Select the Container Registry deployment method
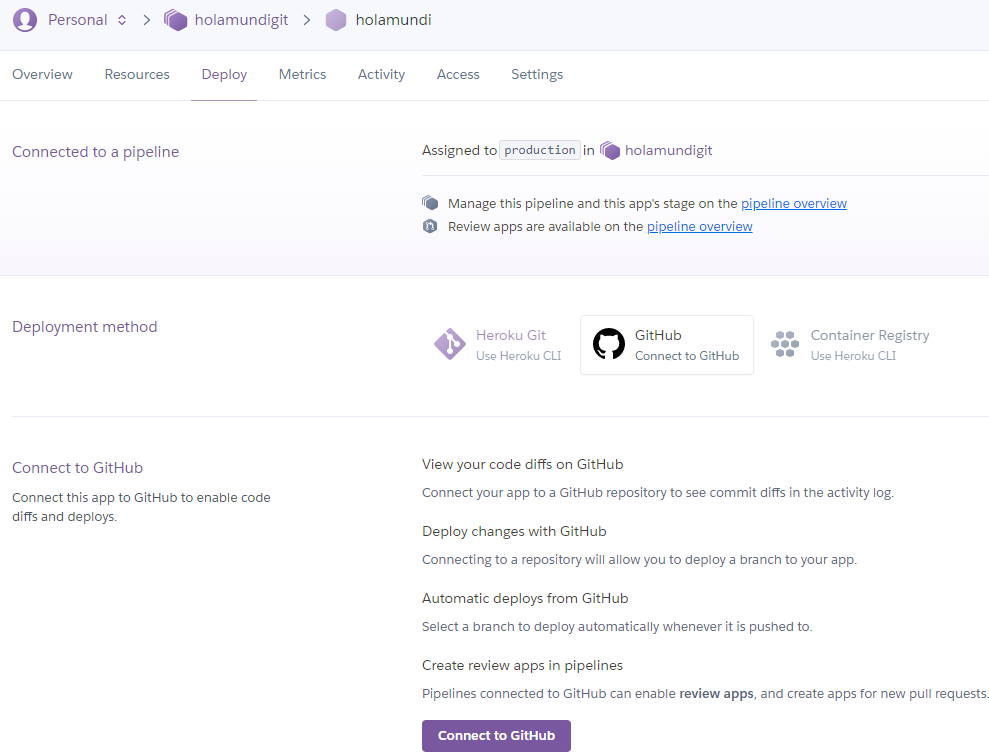This screenshot has height=754, width=989. [x=849, y=344]
